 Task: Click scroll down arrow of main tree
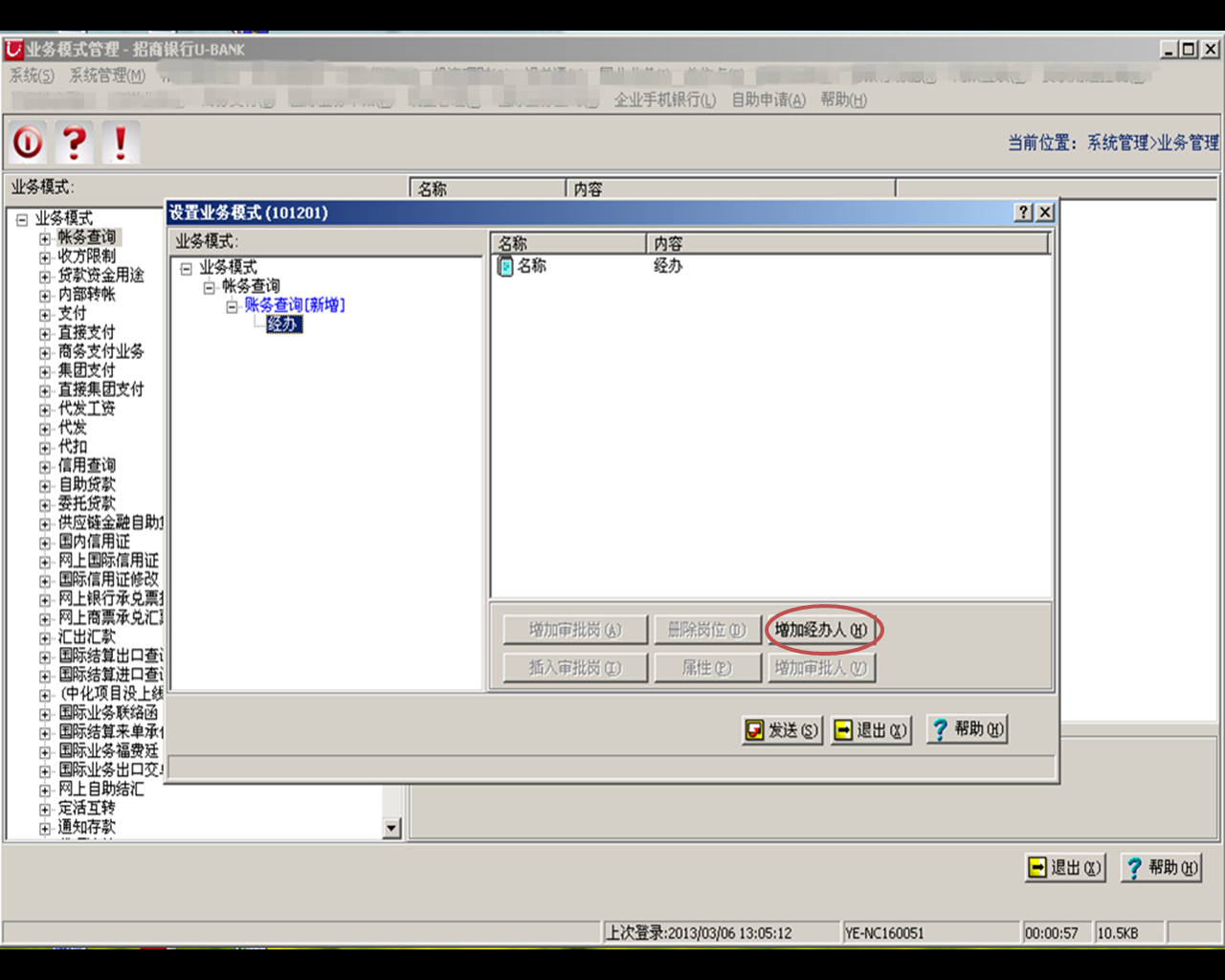click(x=392, y=828)
